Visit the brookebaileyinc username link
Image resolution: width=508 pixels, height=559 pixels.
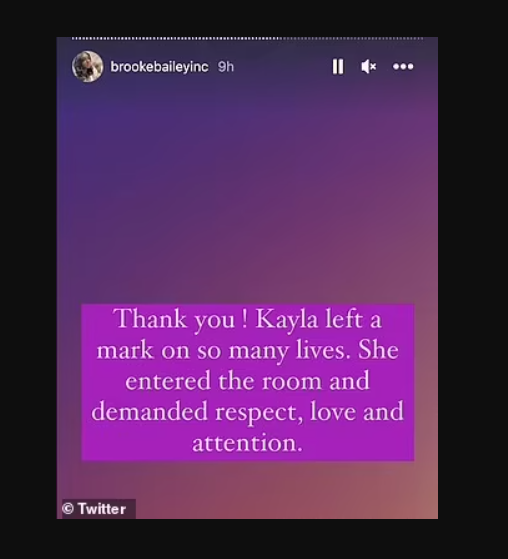159,67
